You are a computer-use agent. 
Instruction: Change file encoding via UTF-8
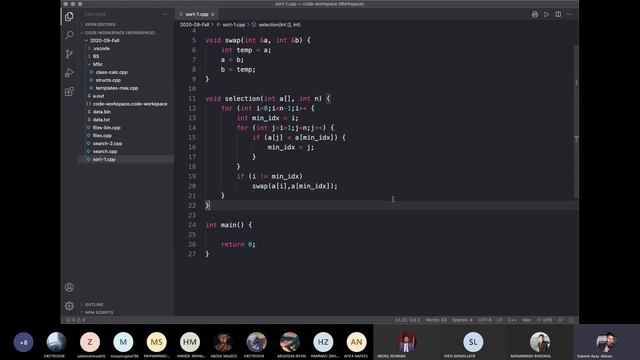click(484, 320)
